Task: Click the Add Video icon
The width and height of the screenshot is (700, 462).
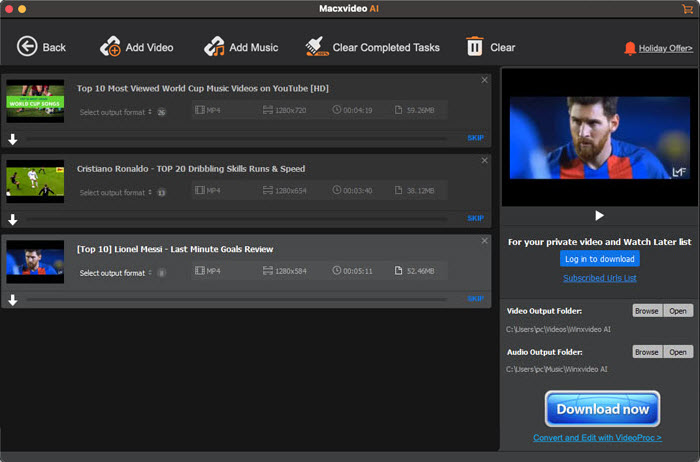Action: pyautogui.click(x=110, y=46)
